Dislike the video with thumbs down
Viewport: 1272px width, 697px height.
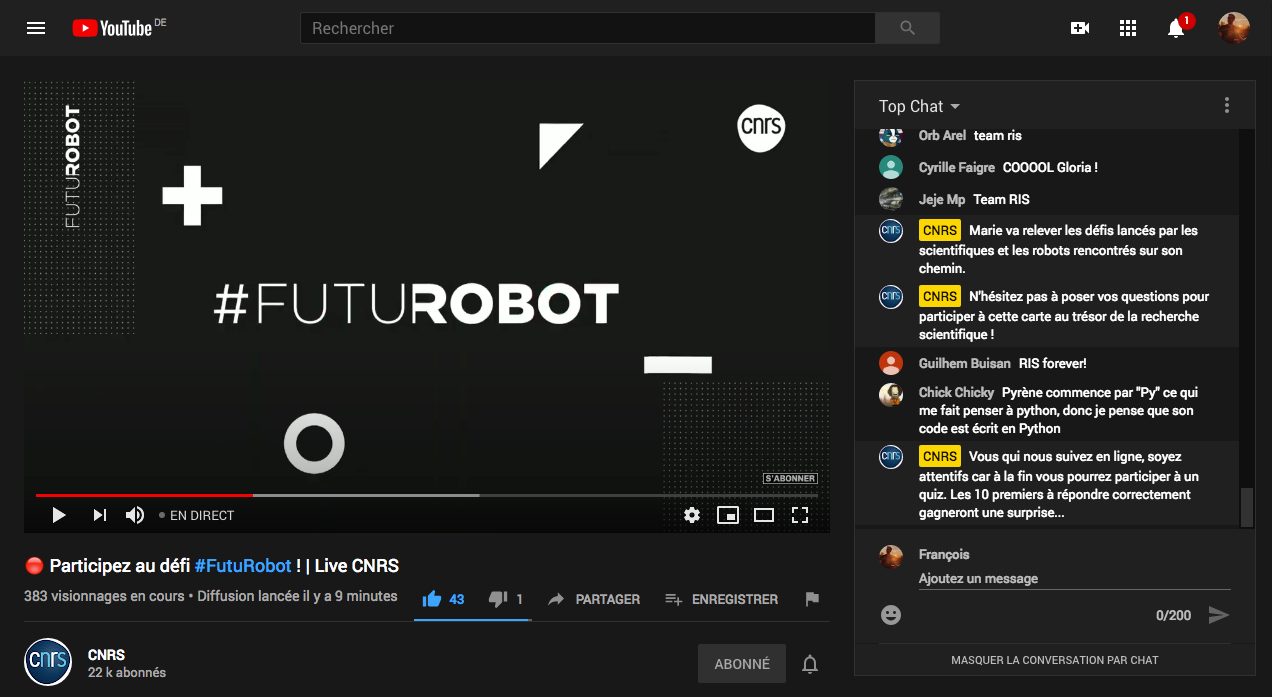[505, 599]
